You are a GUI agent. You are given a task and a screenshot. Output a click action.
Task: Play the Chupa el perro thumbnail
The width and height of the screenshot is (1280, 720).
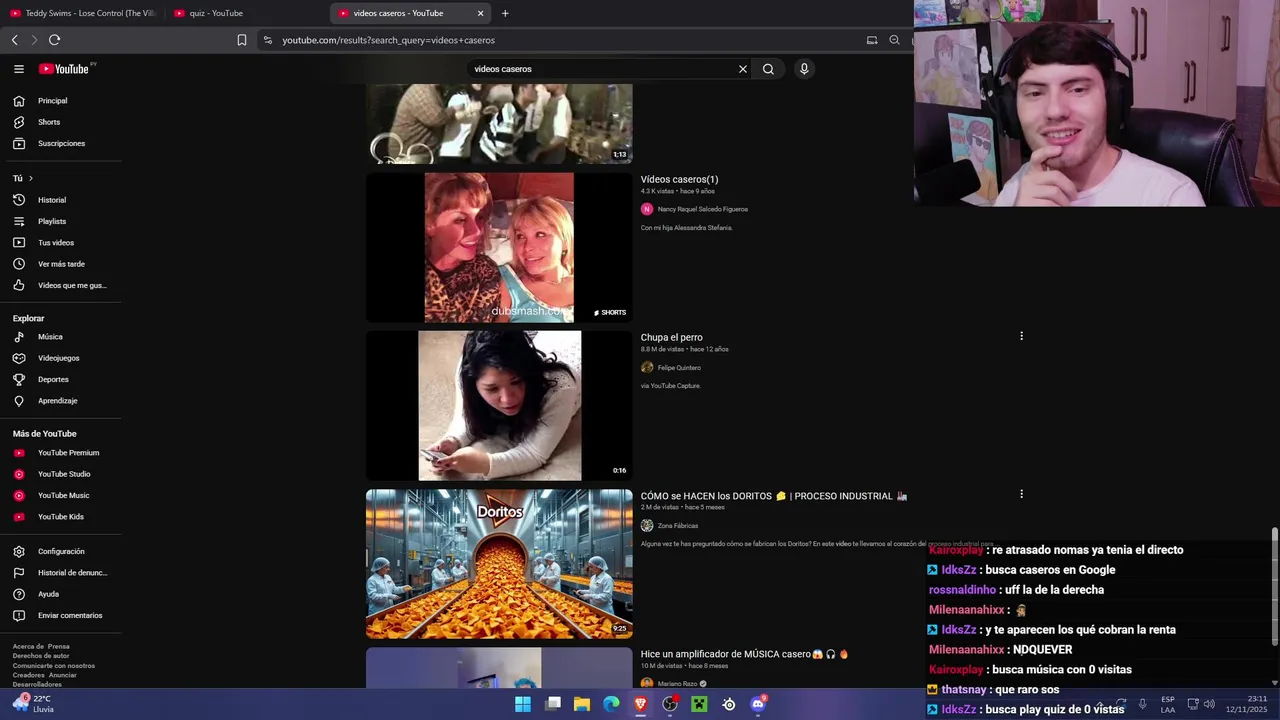click(499, 406)
